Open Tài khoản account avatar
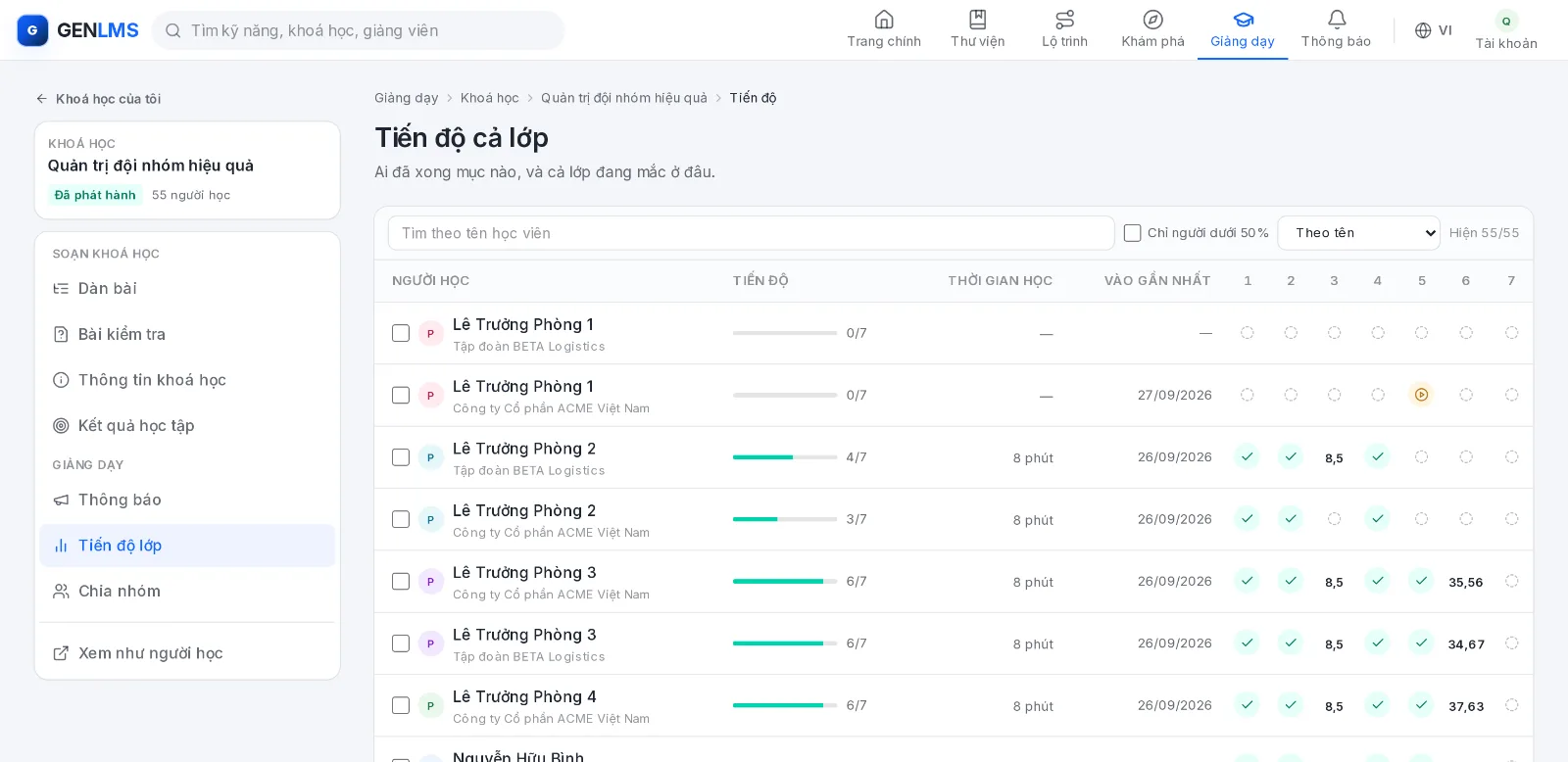Screen dimensions: 1568x762 pos(1506,21)
